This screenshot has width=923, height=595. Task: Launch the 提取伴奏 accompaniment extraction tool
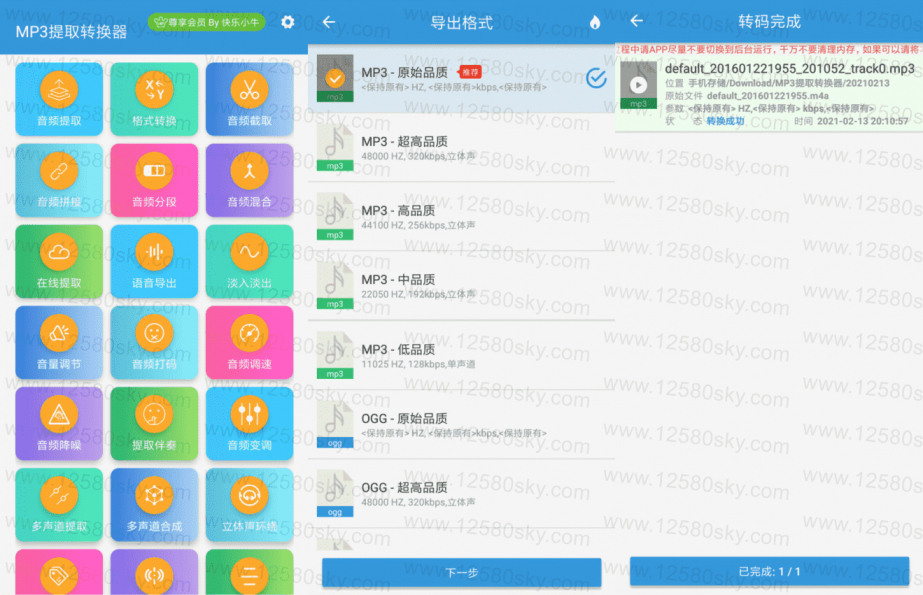point(154,422)
